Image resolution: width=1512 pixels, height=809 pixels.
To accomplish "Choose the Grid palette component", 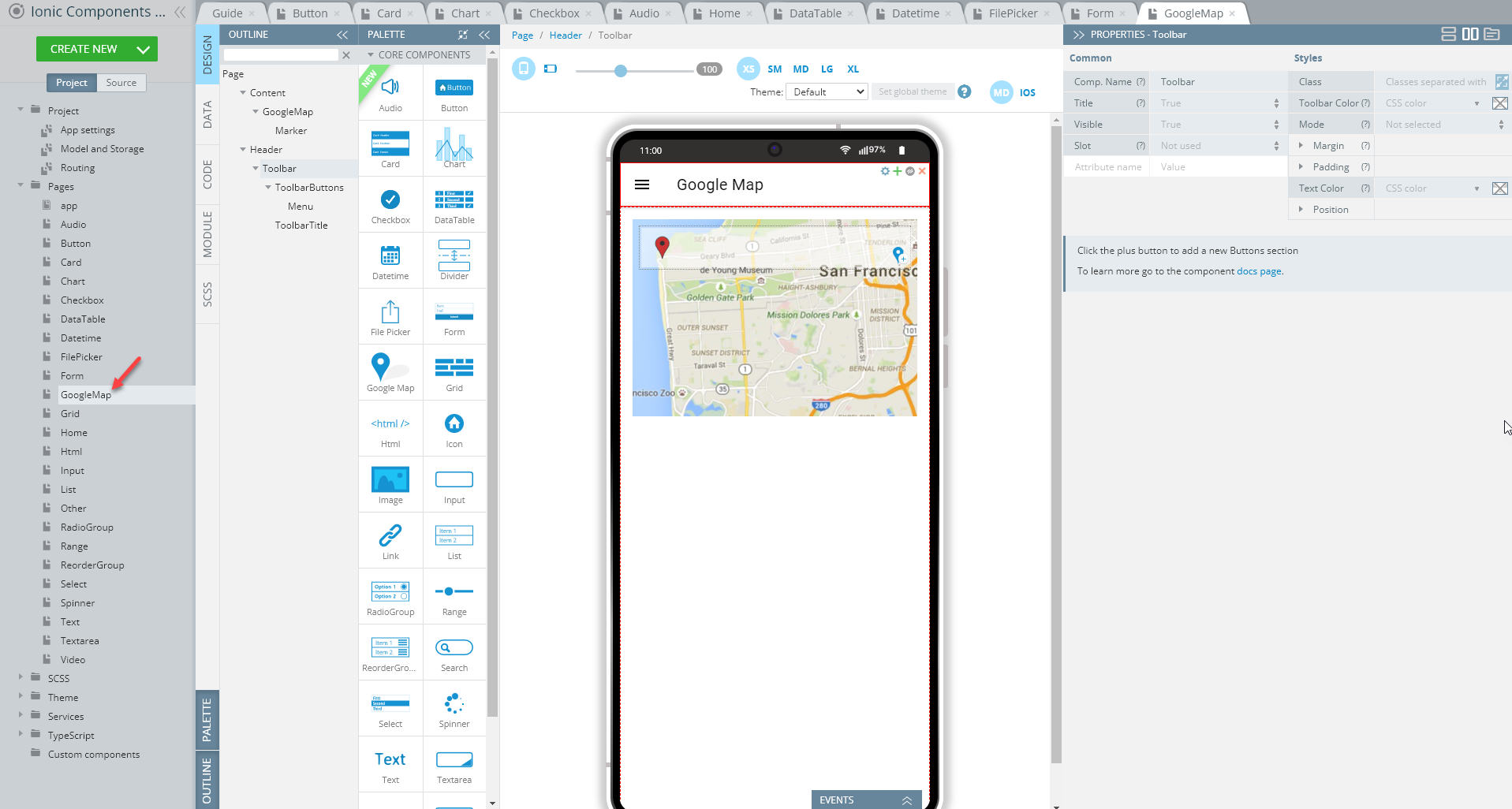I will [x=454, y=373].
